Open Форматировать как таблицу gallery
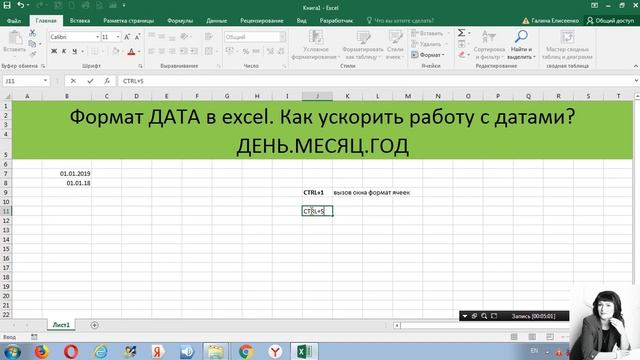The height and width of the screenshot is (360, 640). pos(363,45)
